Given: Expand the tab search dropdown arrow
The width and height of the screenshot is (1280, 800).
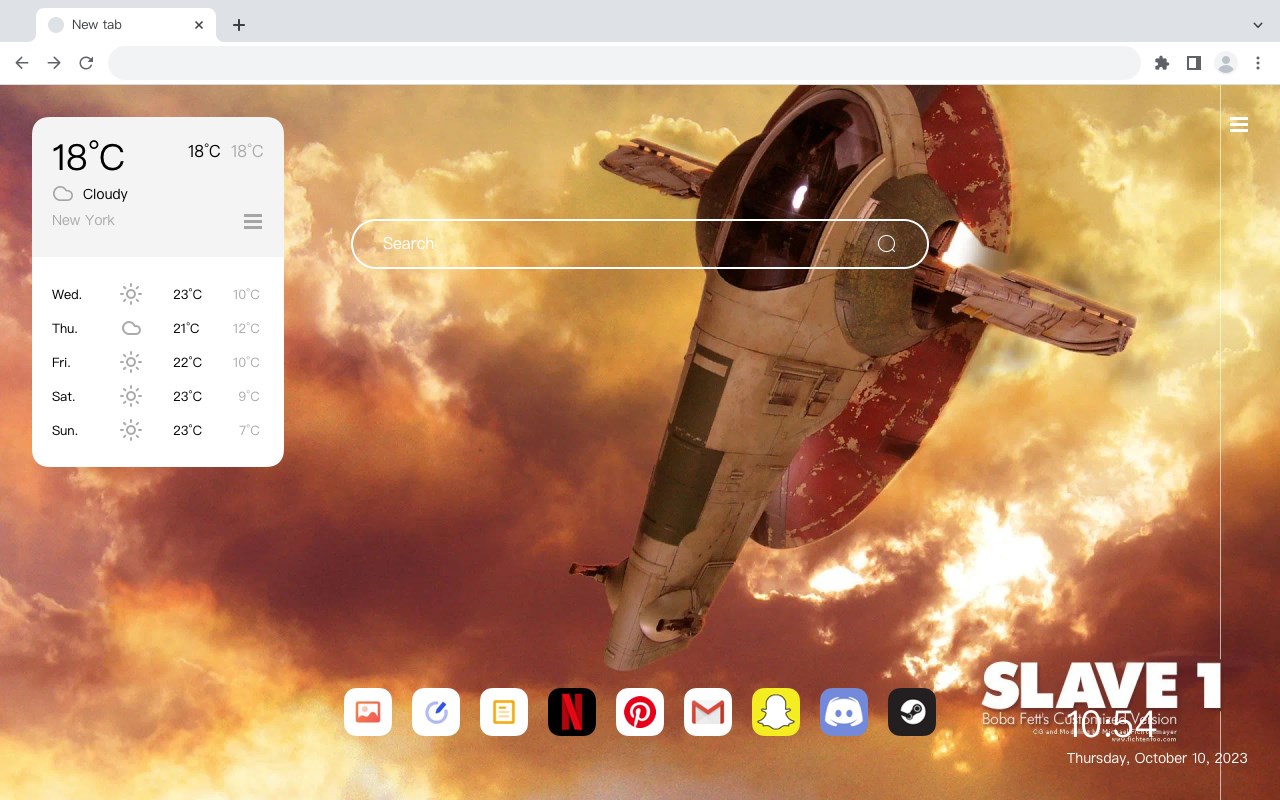Looking at the screenshot, I should tap(1258, 25).
